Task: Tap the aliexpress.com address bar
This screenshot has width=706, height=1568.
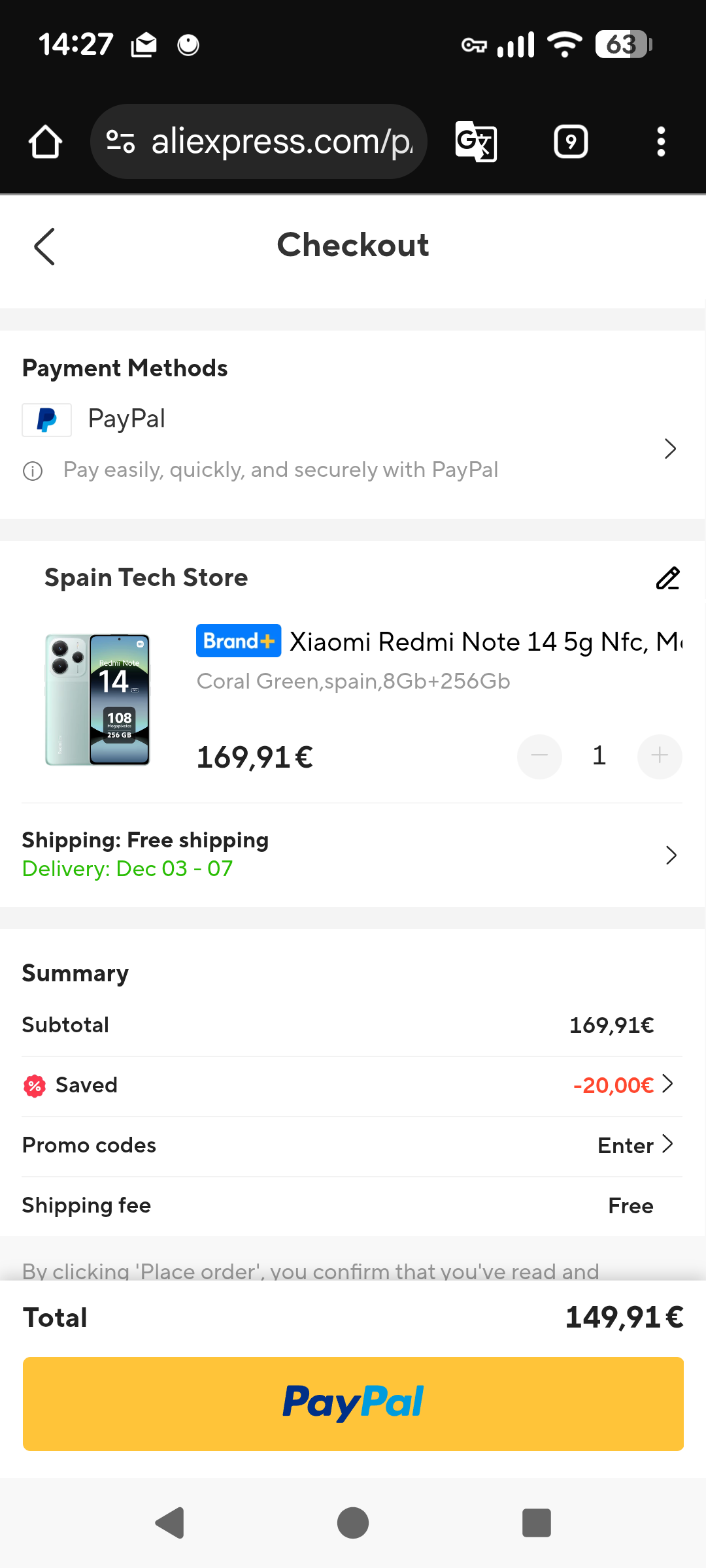Action: point(281,142)
